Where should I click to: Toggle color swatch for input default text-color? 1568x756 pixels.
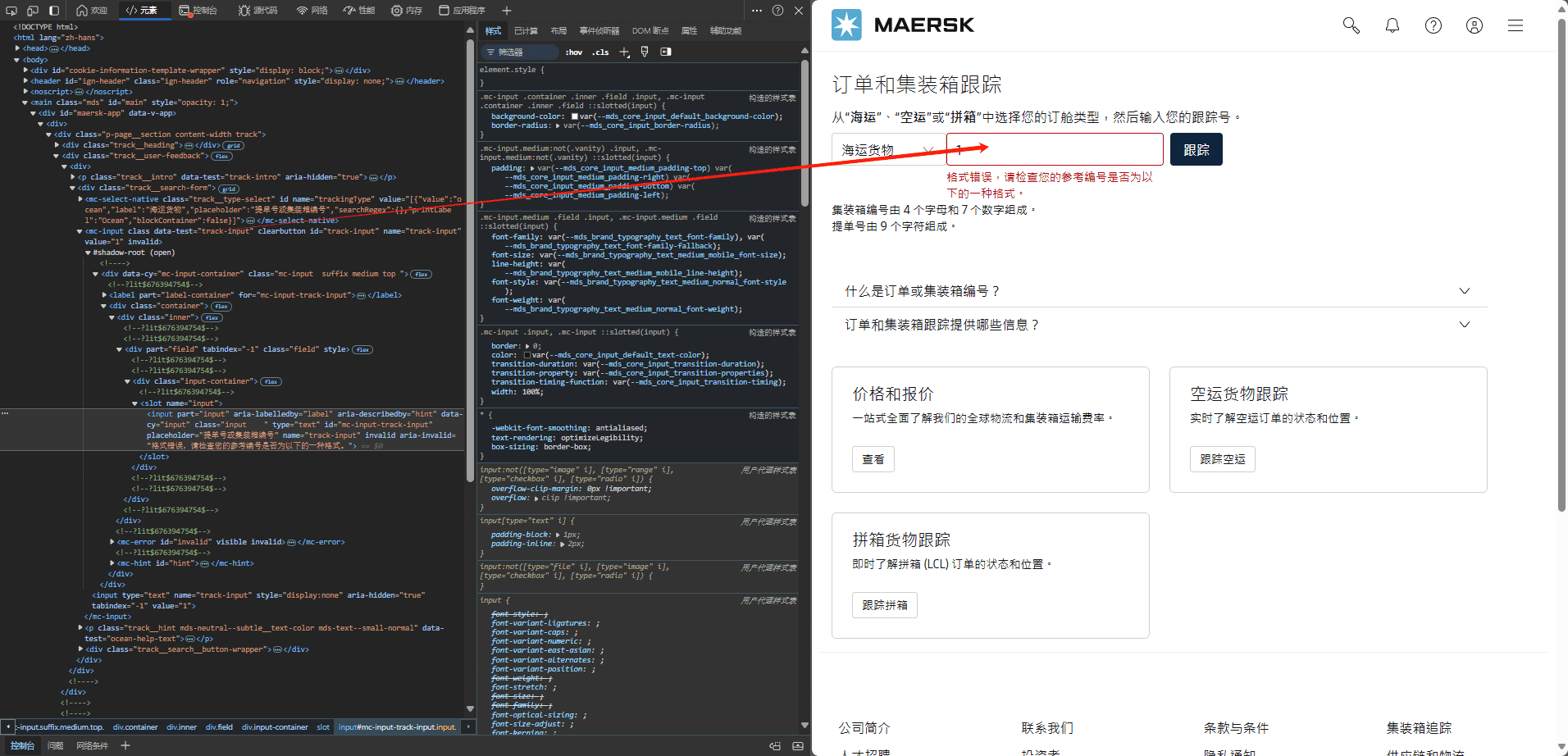[528, 355]
